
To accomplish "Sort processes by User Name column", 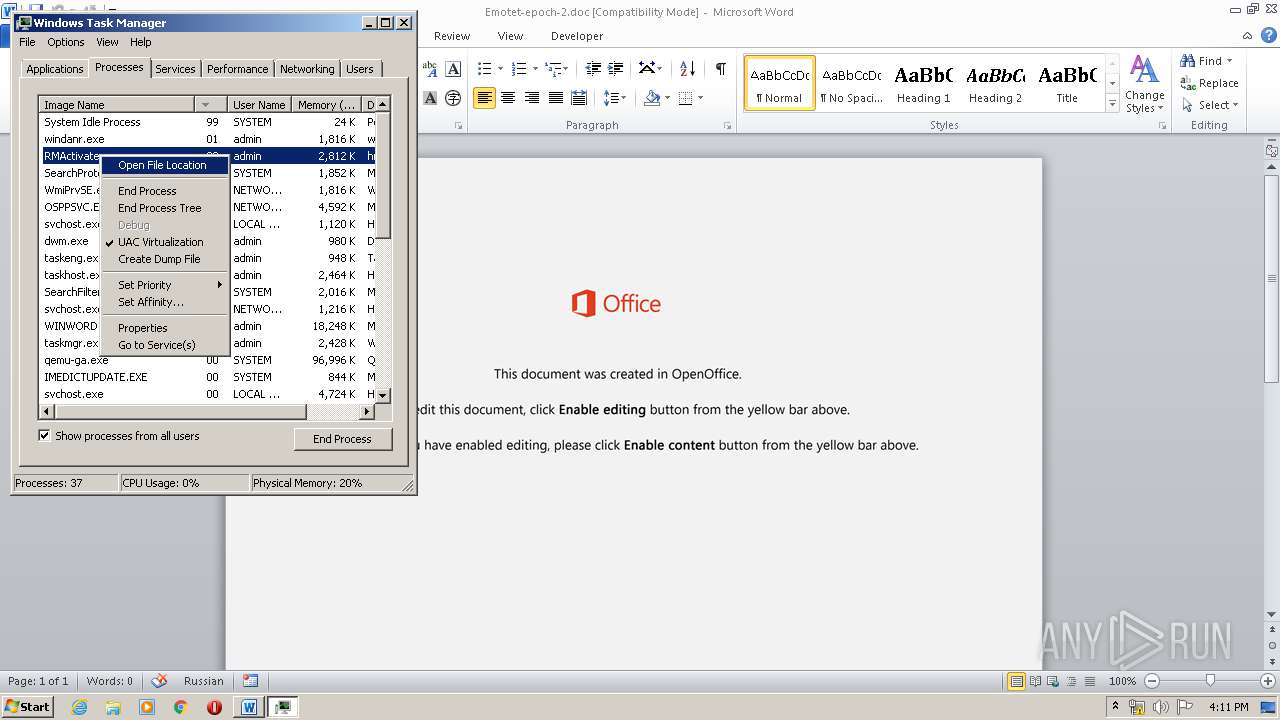I will (259, 105).
